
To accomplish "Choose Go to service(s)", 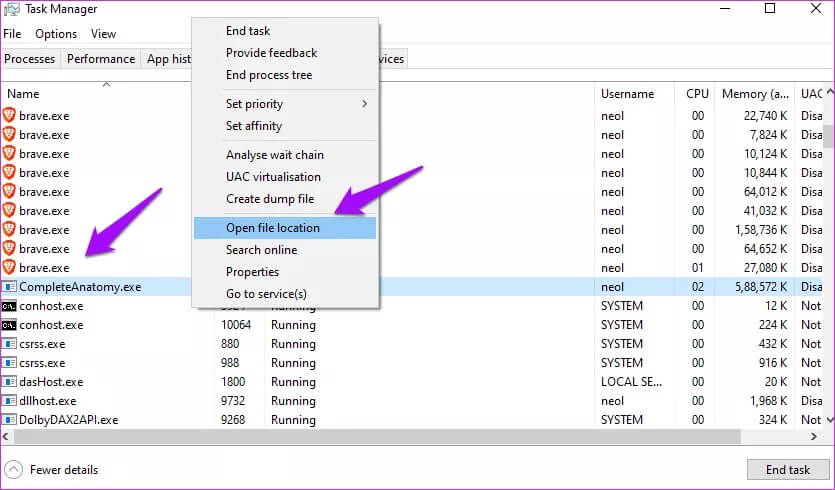I will [266, 294].
